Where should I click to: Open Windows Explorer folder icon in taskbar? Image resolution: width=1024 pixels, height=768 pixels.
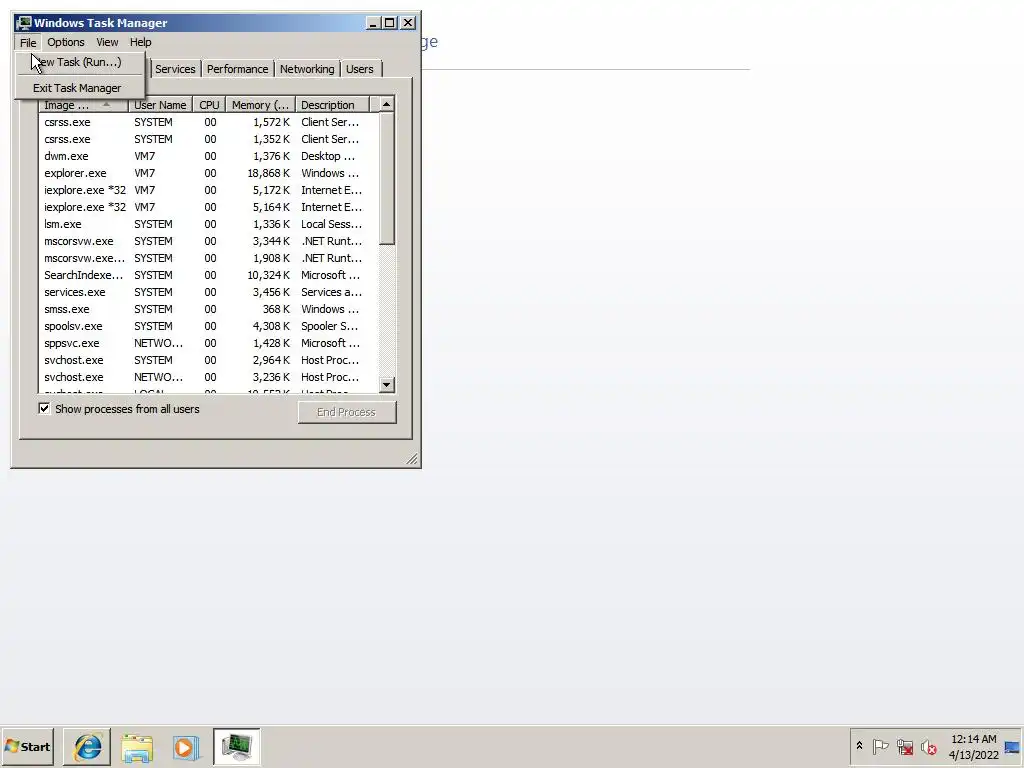point(137,747)
